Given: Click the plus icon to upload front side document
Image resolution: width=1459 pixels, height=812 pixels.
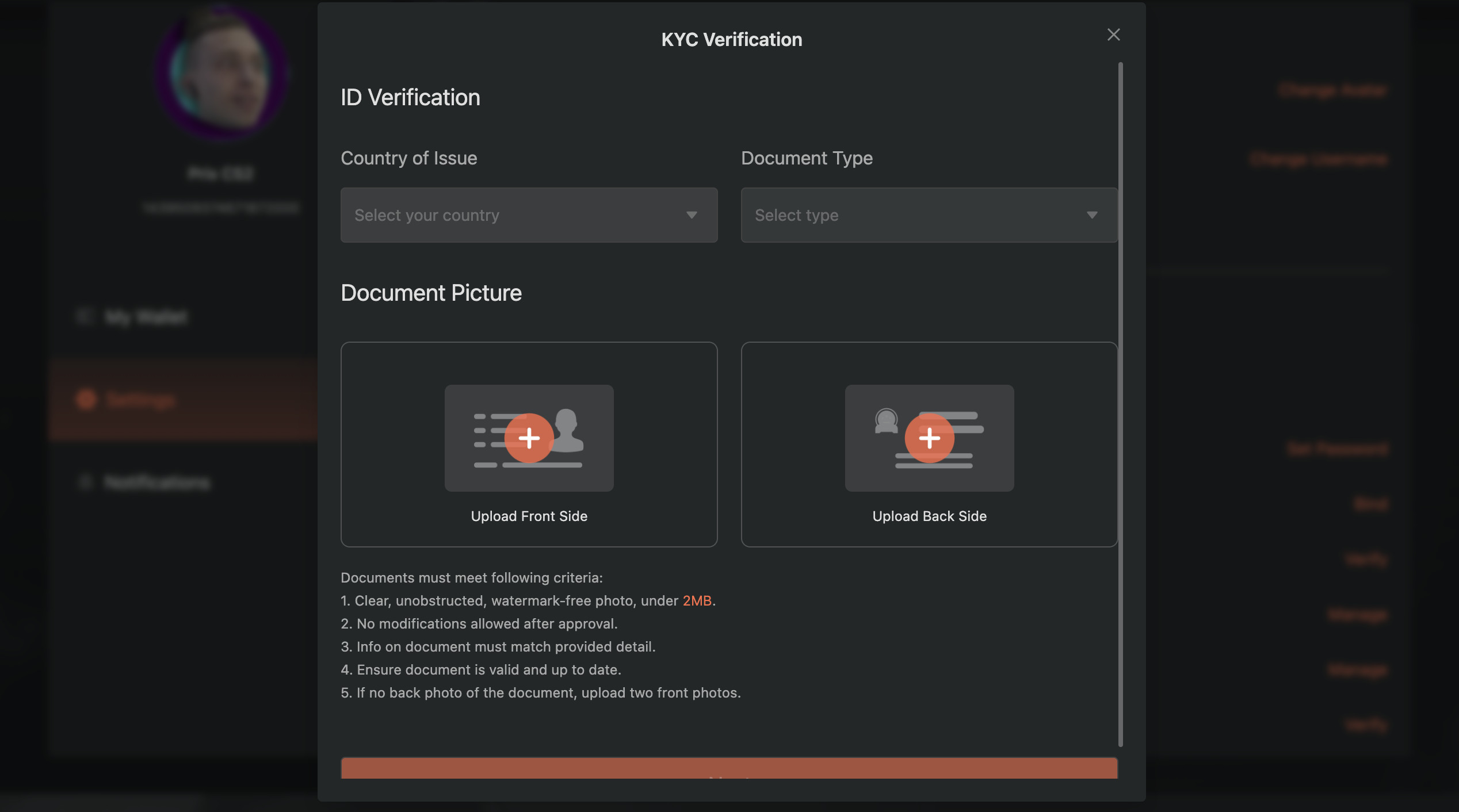Looking at the screenshot, I should click(x=528, y=439).
